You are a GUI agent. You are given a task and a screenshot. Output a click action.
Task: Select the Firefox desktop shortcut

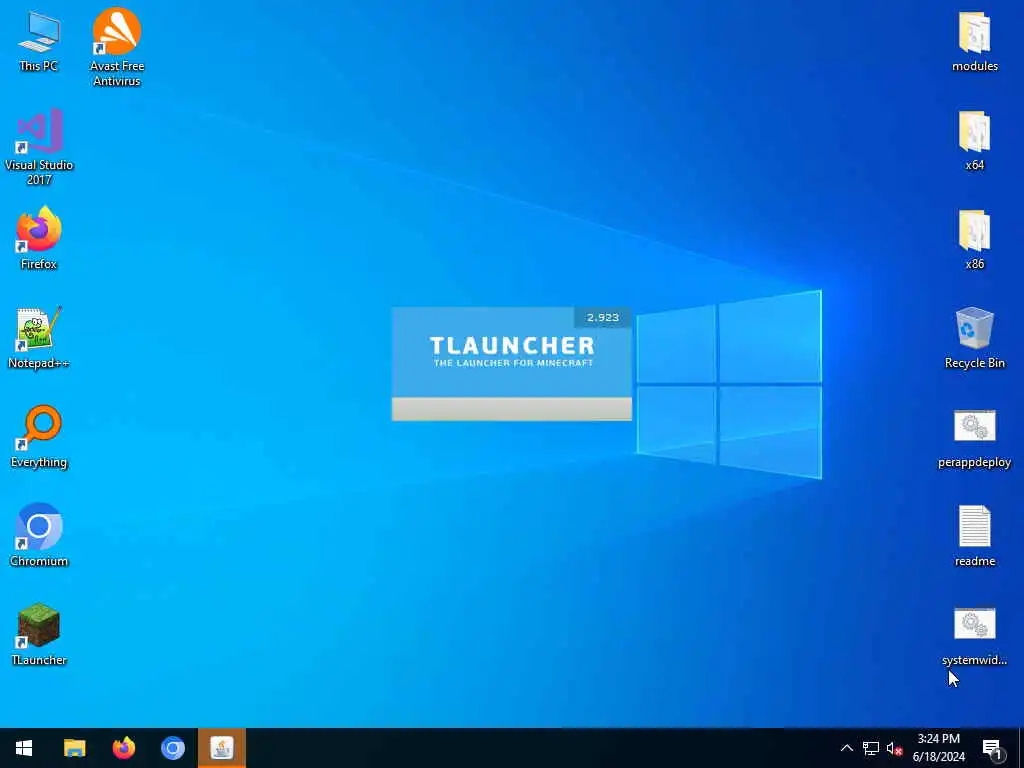[39, 238]
